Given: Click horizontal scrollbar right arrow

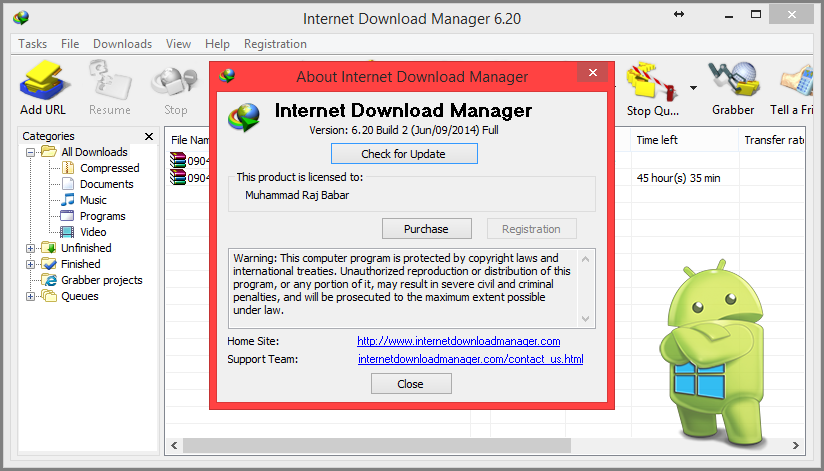Looking at the screenshot, I should 796,446.
